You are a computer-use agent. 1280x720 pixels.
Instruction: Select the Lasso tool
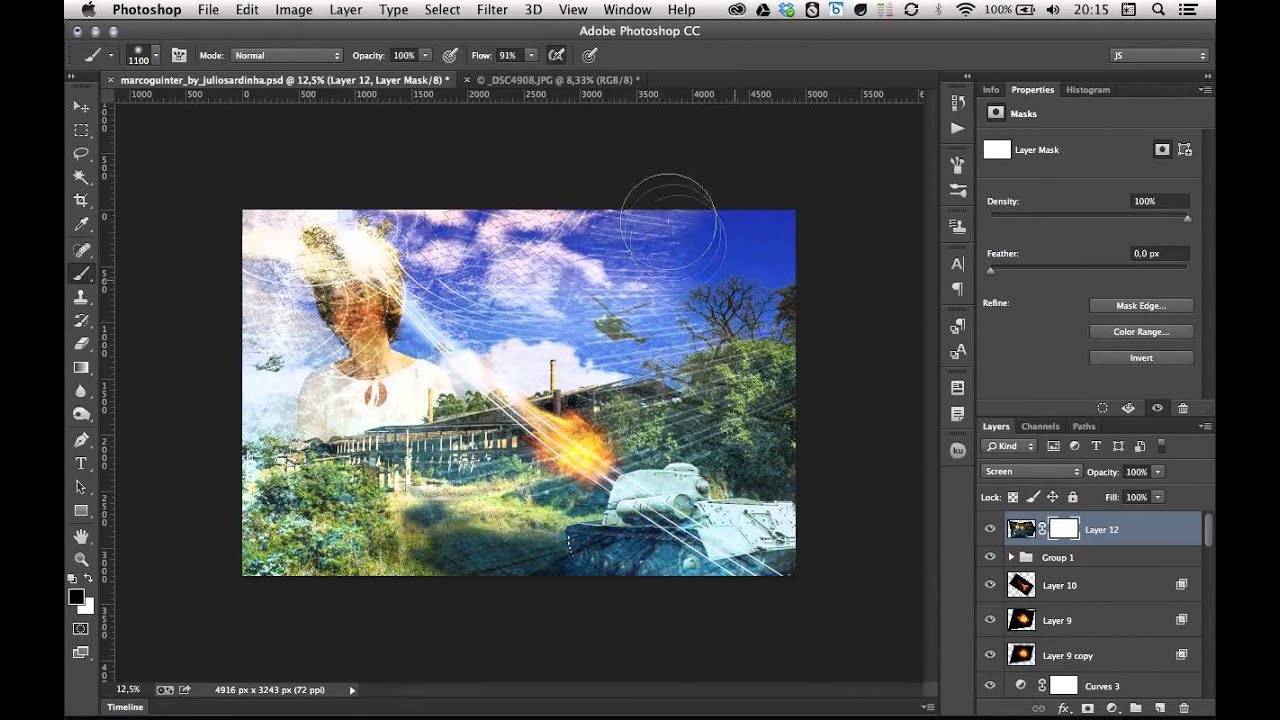click(81, 154)
